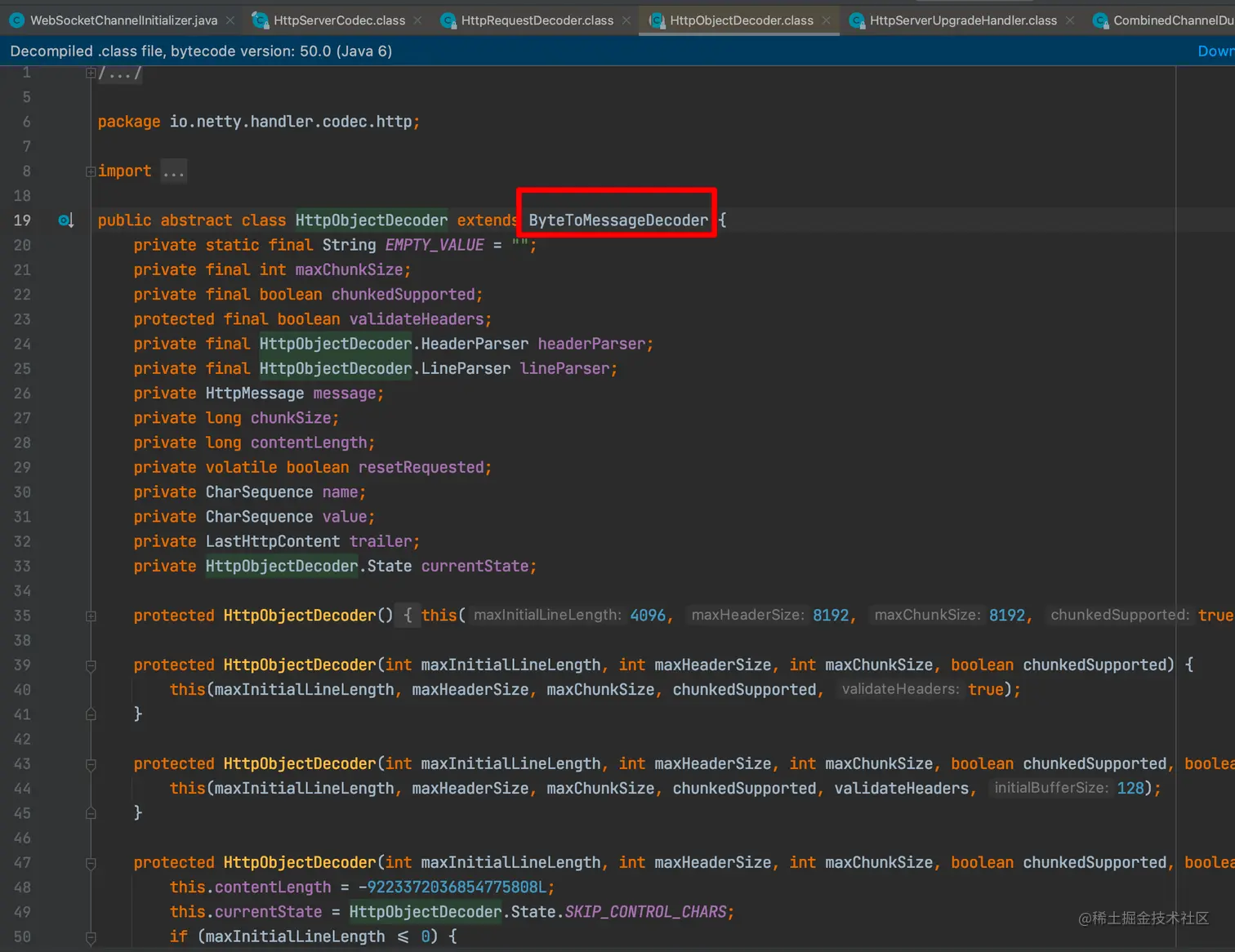Close the HttpRequestDecoder.class tab
This screenshot has height=952, width=1235.
pyautogui.click(x=626, y=20)
